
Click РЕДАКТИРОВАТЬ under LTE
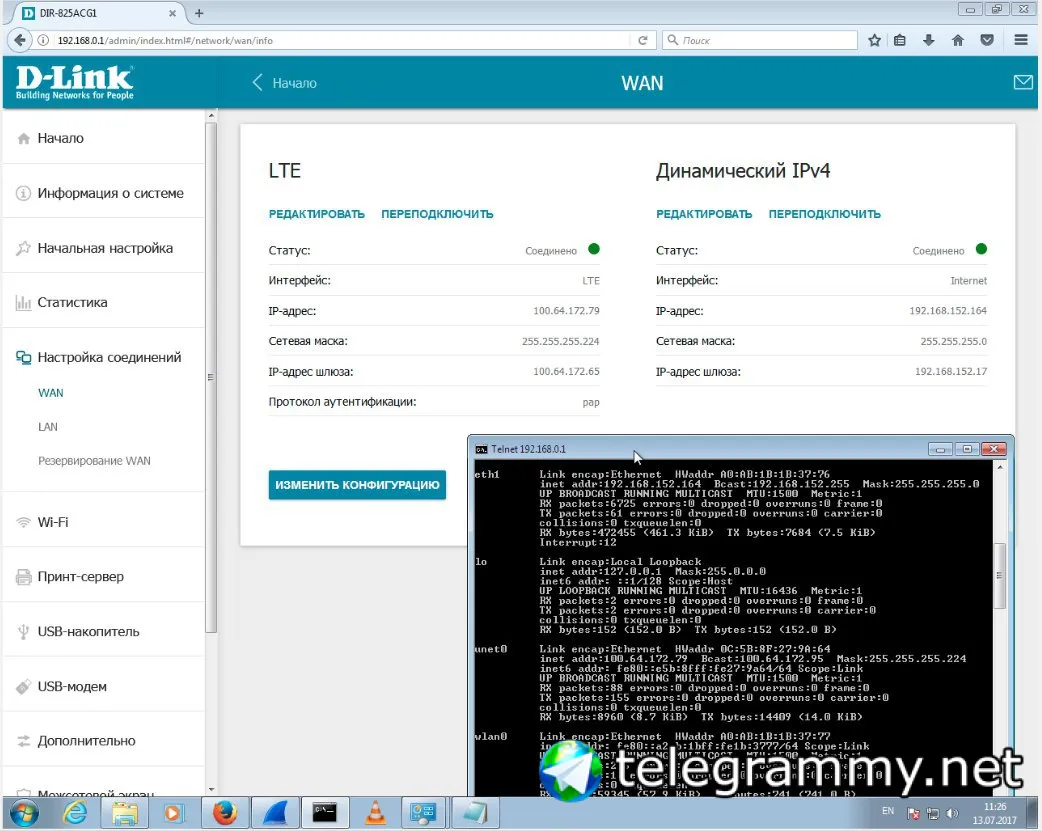pos(316,214)
